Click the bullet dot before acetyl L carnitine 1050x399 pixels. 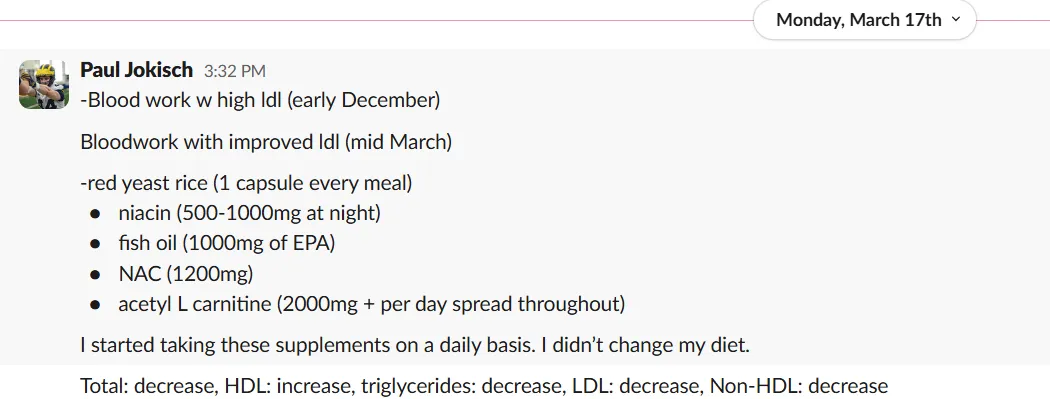tap(96, 305)
